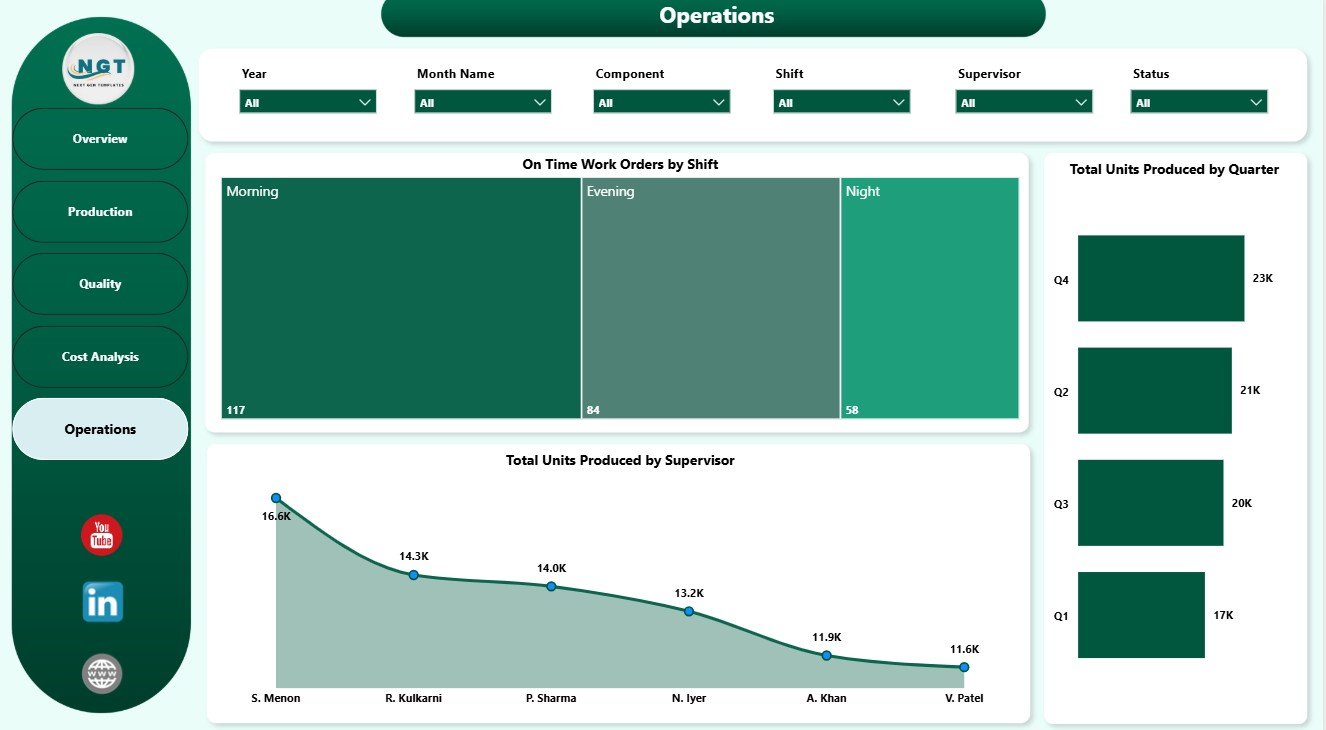Click the Q1 axis label
This screenshot has width=1326, height=730.
tap(1061, 616)
